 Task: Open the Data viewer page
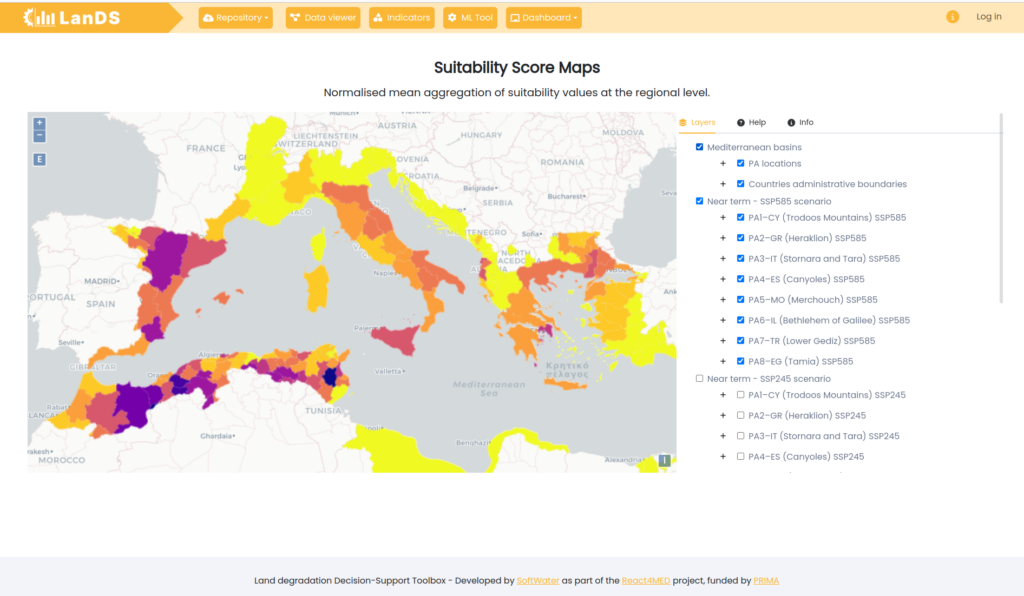(x=323, y=18)
